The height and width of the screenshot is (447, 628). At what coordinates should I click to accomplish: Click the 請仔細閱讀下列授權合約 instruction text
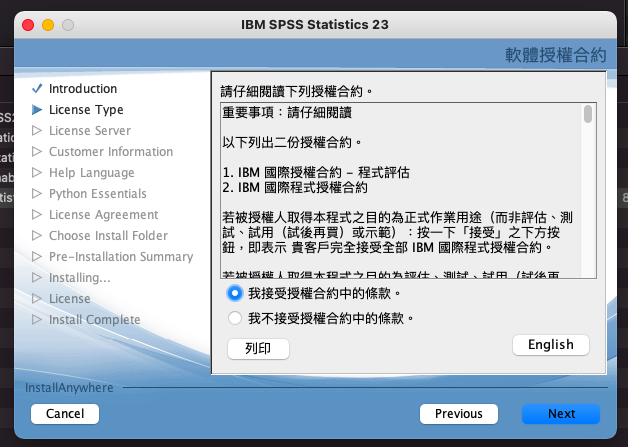tap(297, 91)
